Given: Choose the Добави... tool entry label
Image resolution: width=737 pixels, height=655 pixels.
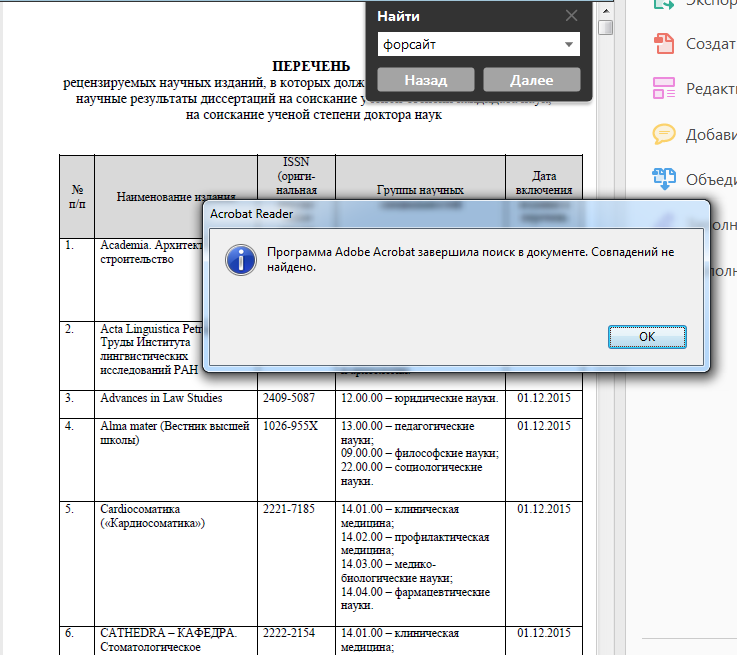Looking at the screenshot, I should coord(710,134).
